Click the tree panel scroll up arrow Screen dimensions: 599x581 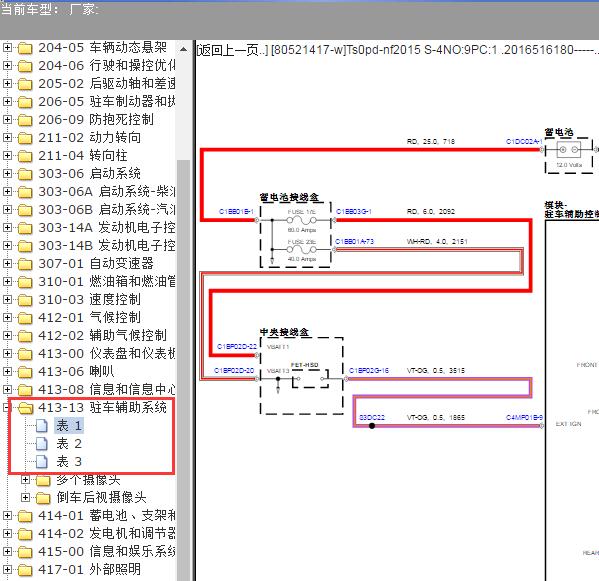183,49
